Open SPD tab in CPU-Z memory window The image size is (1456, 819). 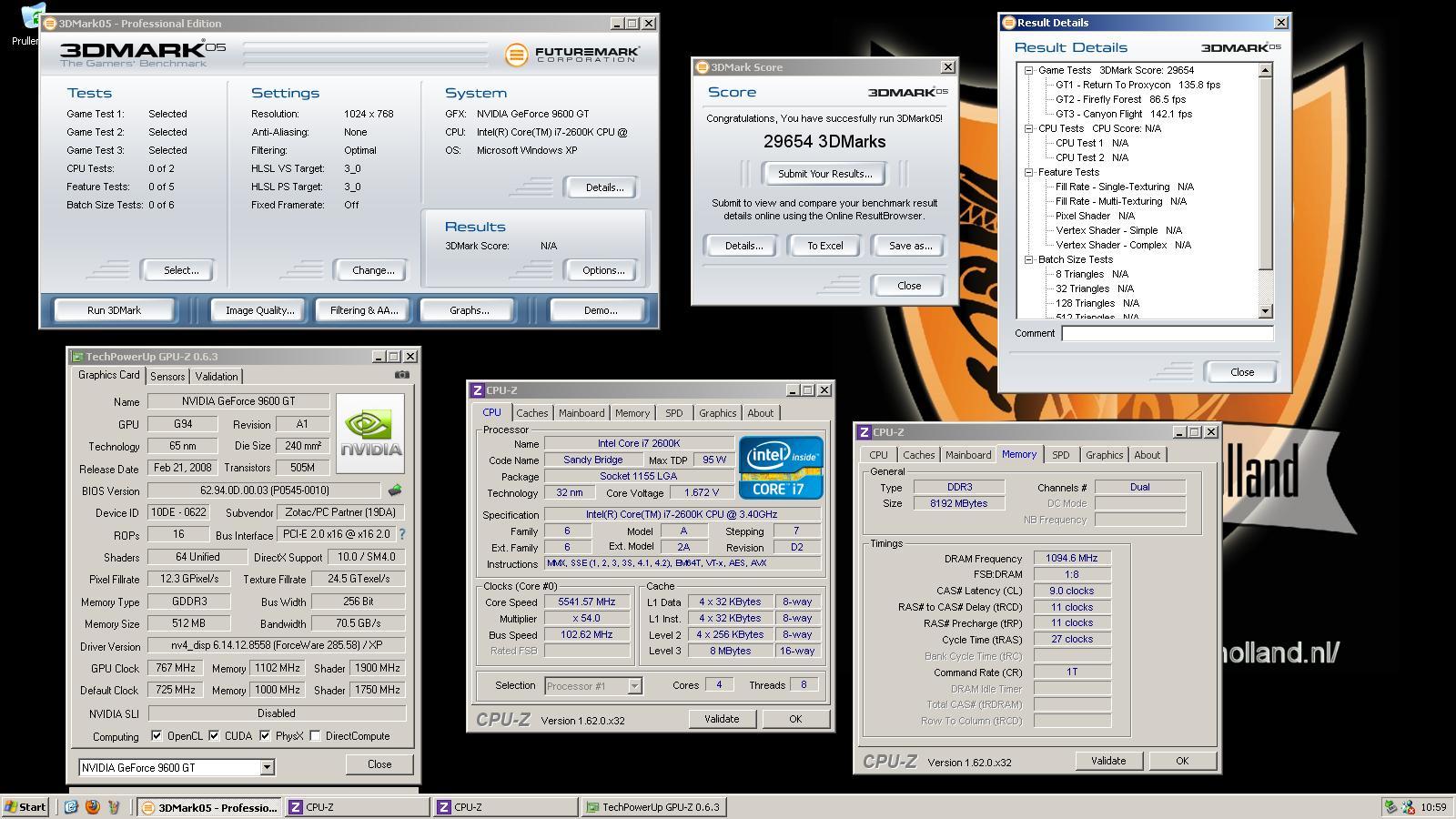[1061, 455]
